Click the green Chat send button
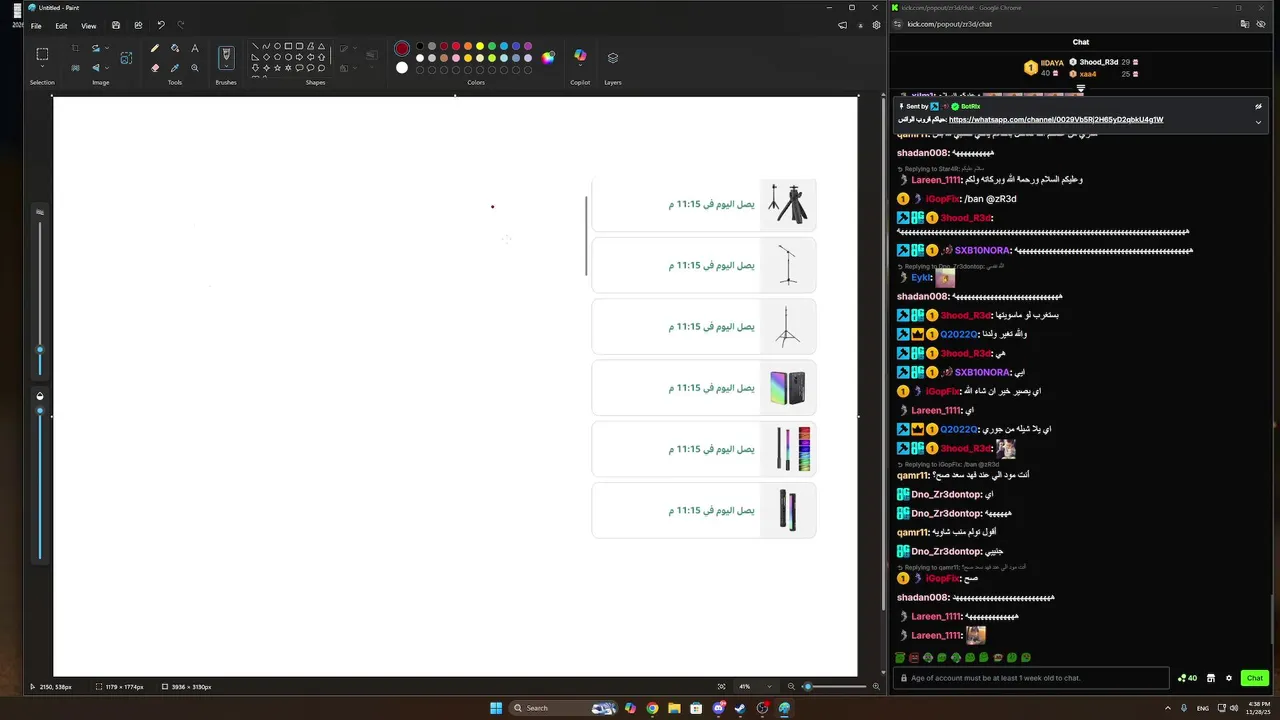 point(1255,678)
